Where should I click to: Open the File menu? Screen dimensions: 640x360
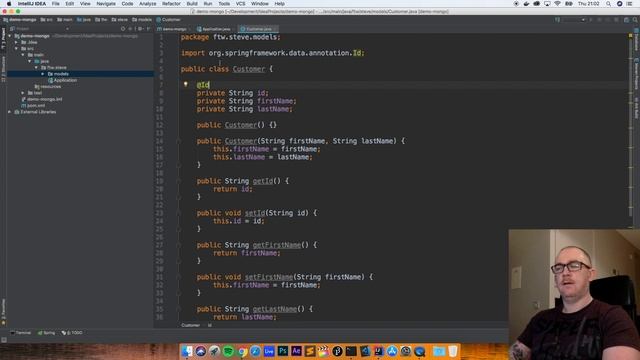click(x=56, y=4)
